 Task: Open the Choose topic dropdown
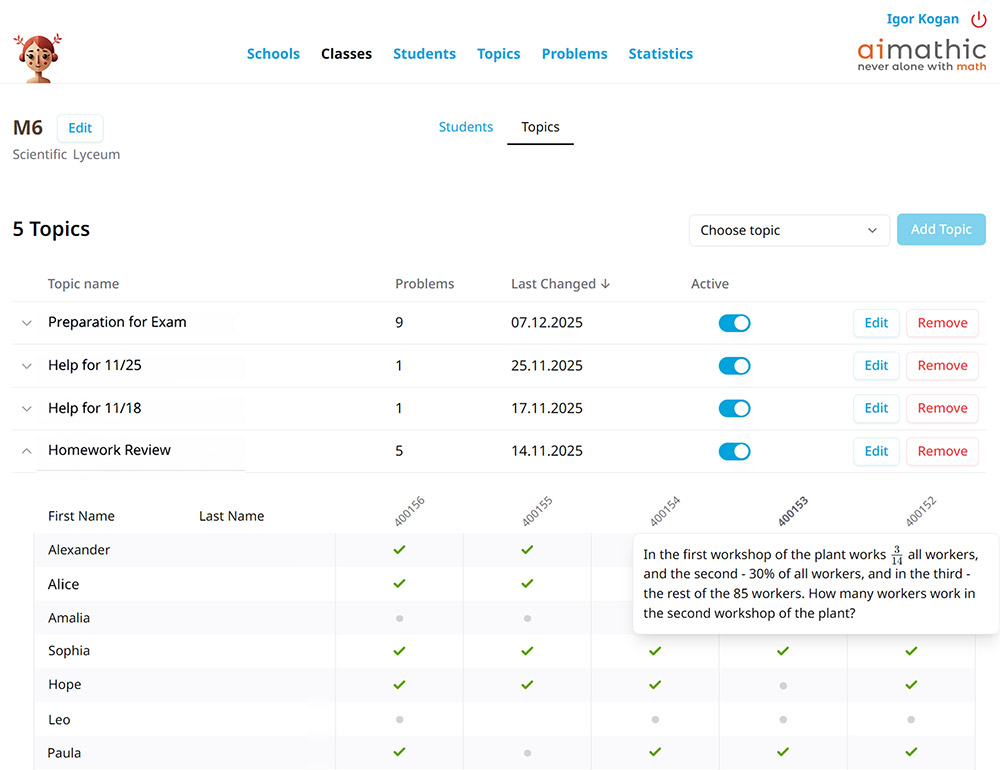[x=789, y=230]
